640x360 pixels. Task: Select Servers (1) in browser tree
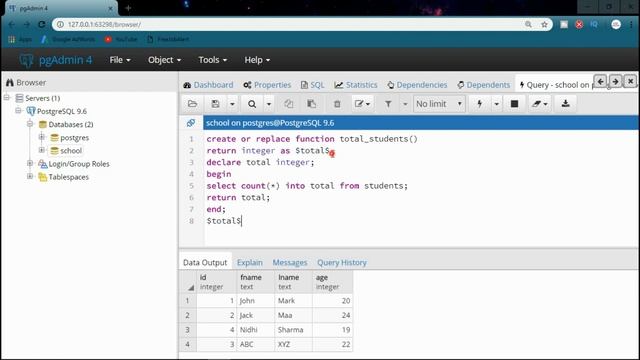pyautogui.click(x=42, y=98)
